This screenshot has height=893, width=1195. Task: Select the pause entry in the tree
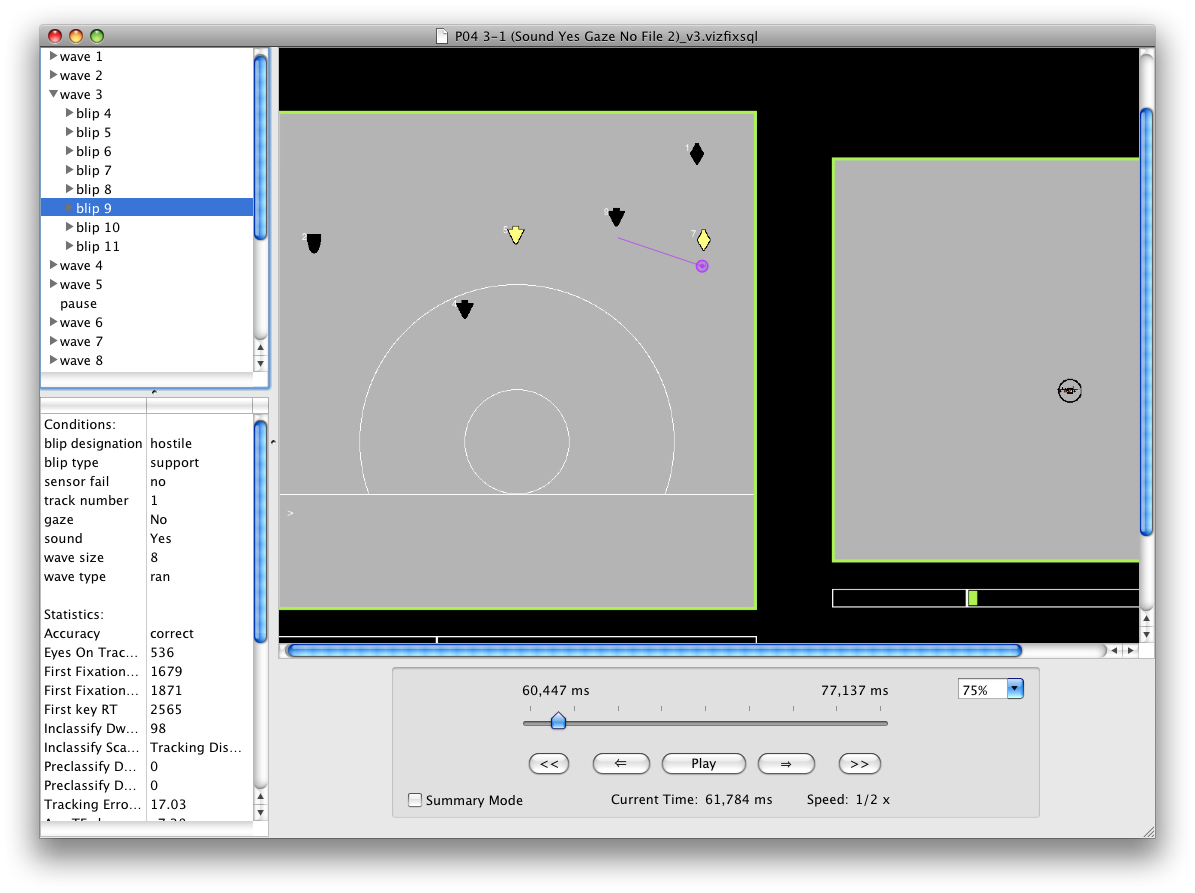pos(78,303)
